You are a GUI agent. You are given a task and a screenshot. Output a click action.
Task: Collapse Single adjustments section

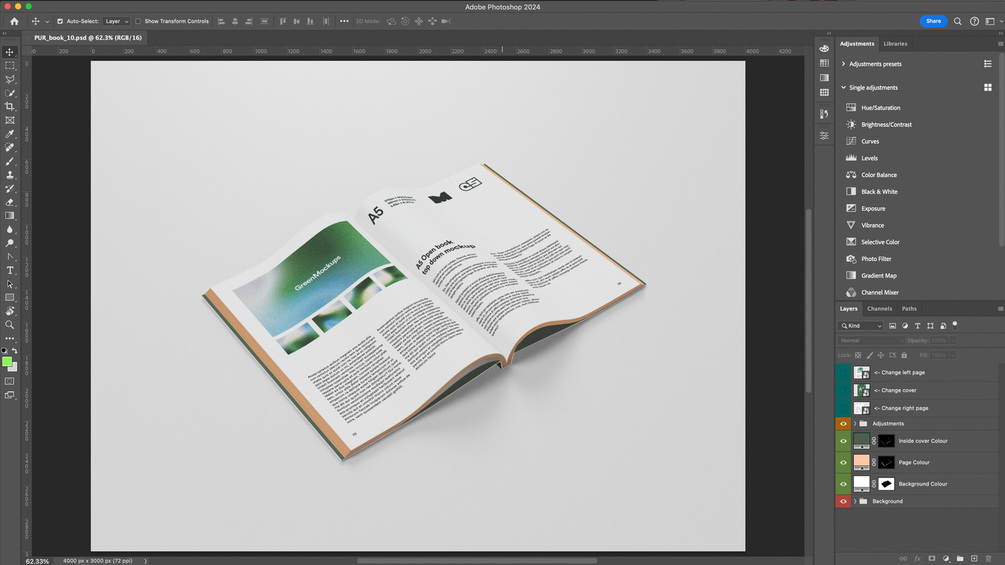pos(843,87)
